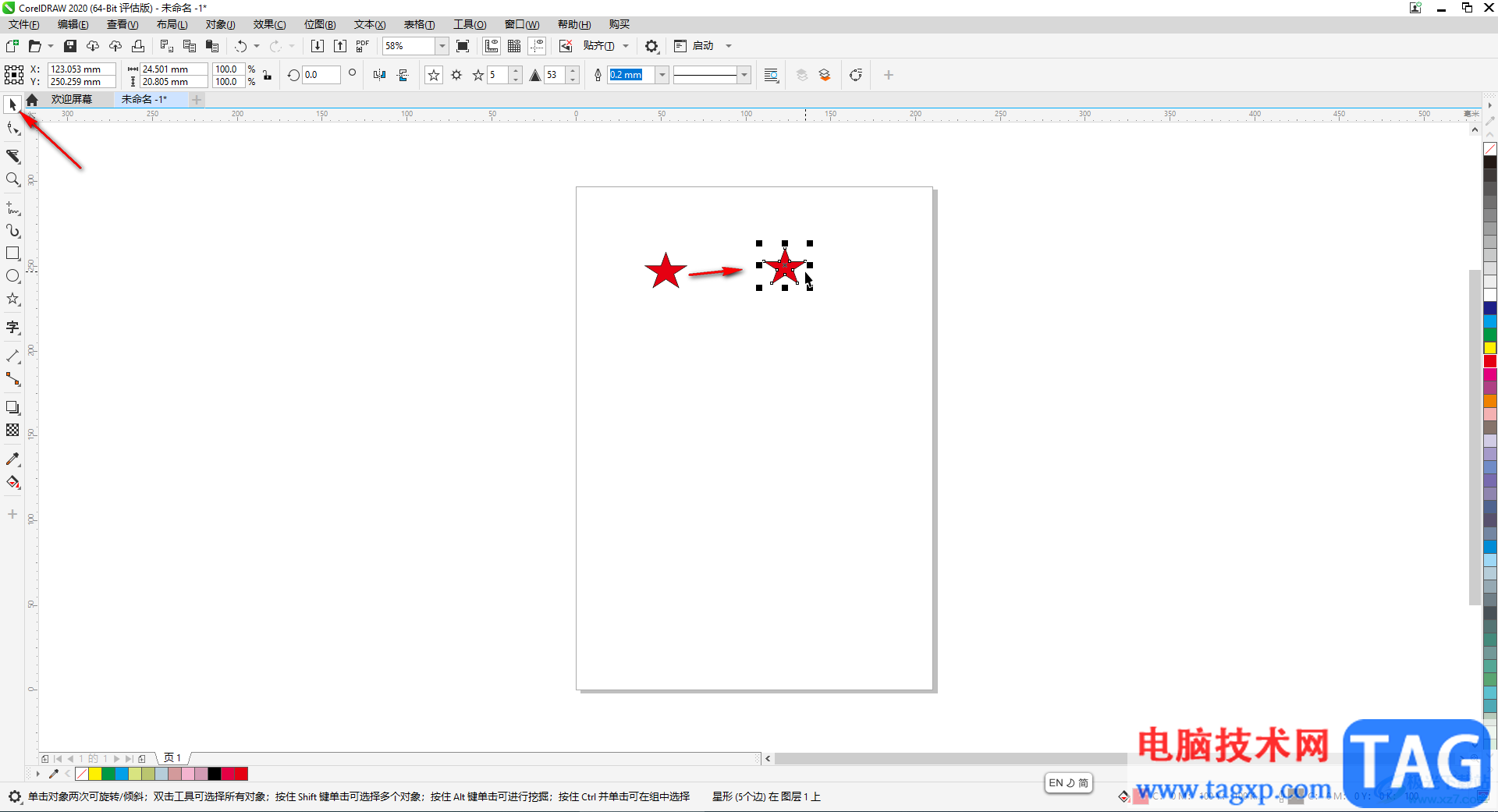Select the Crop tool

pyautogui.click(x=12, y=156)
